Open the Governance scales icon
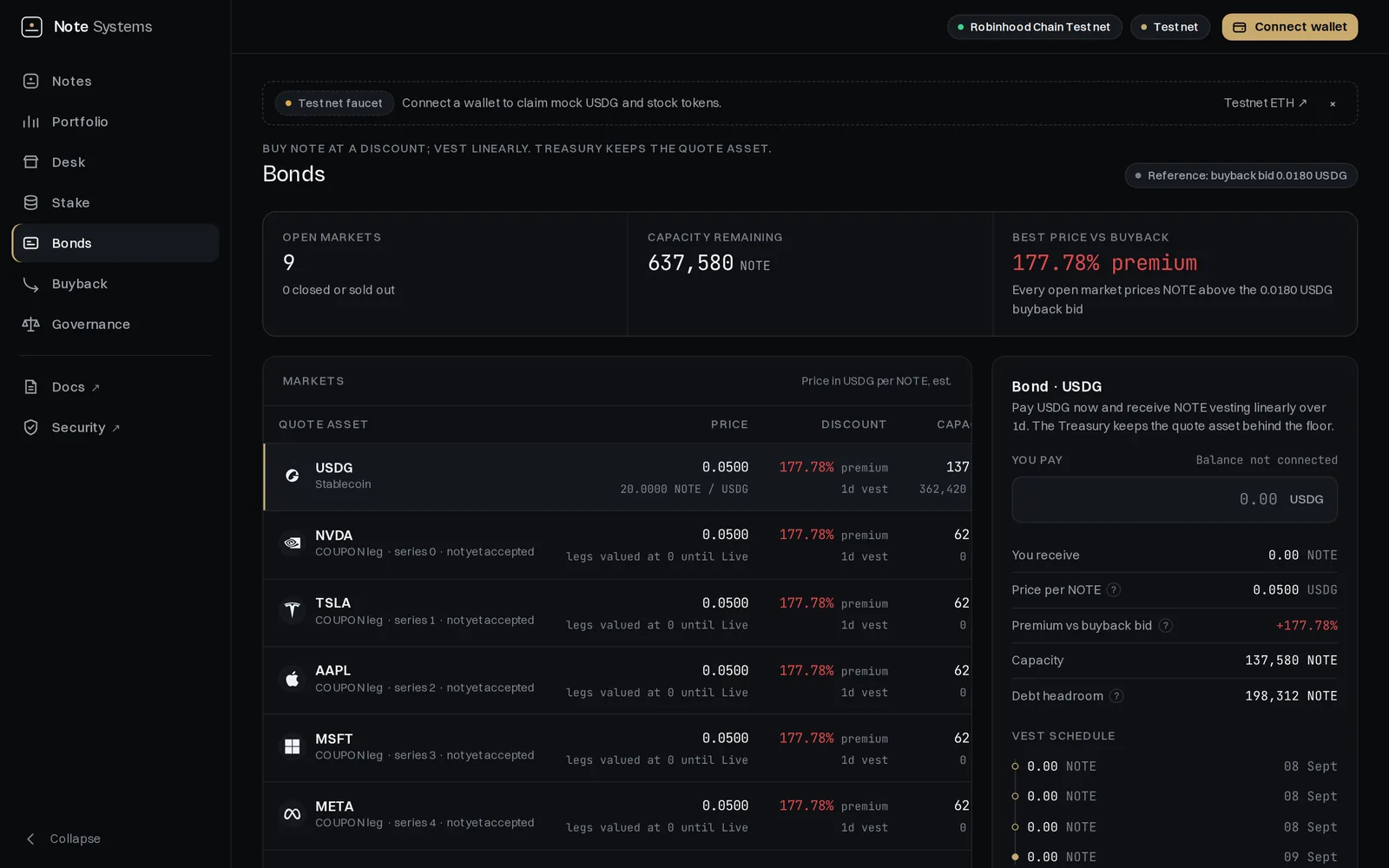This screenshot has height=868, width=1389. [x=31, y=324]
